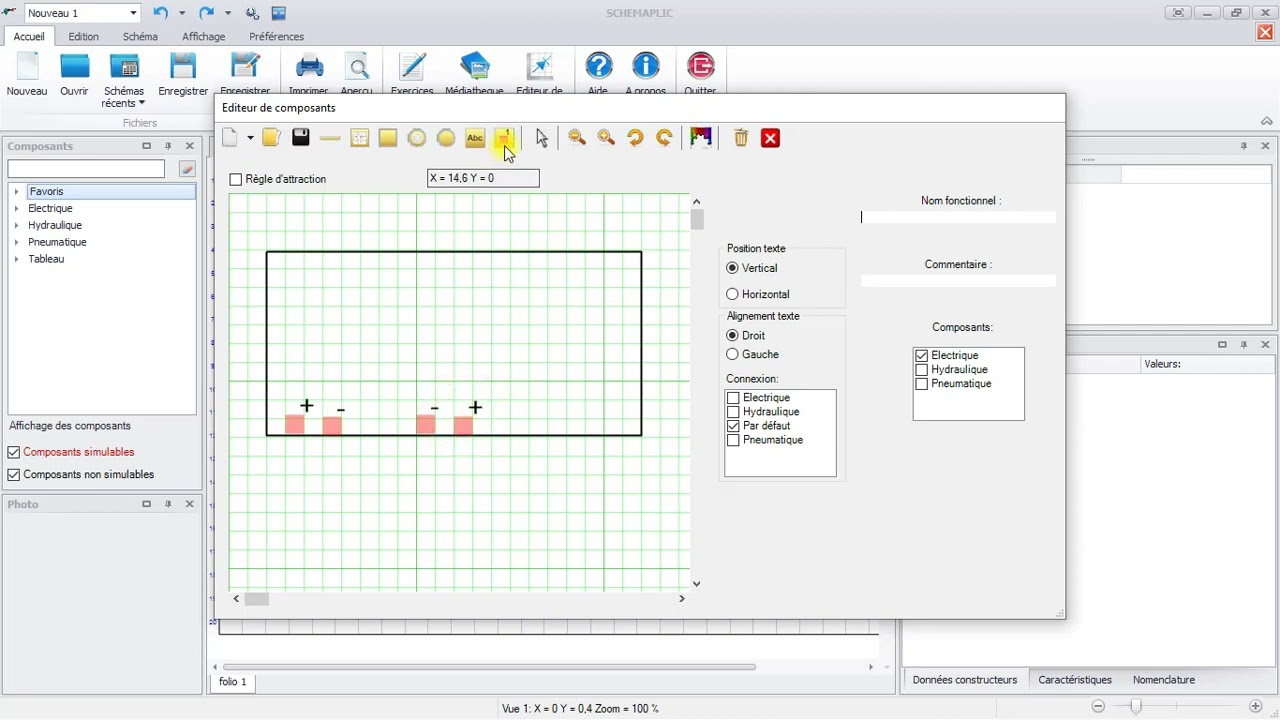Screen dimensions: 1280x720
Task: Check Hydraulique in the Connexion list
Action: click(x=733, y=412)
